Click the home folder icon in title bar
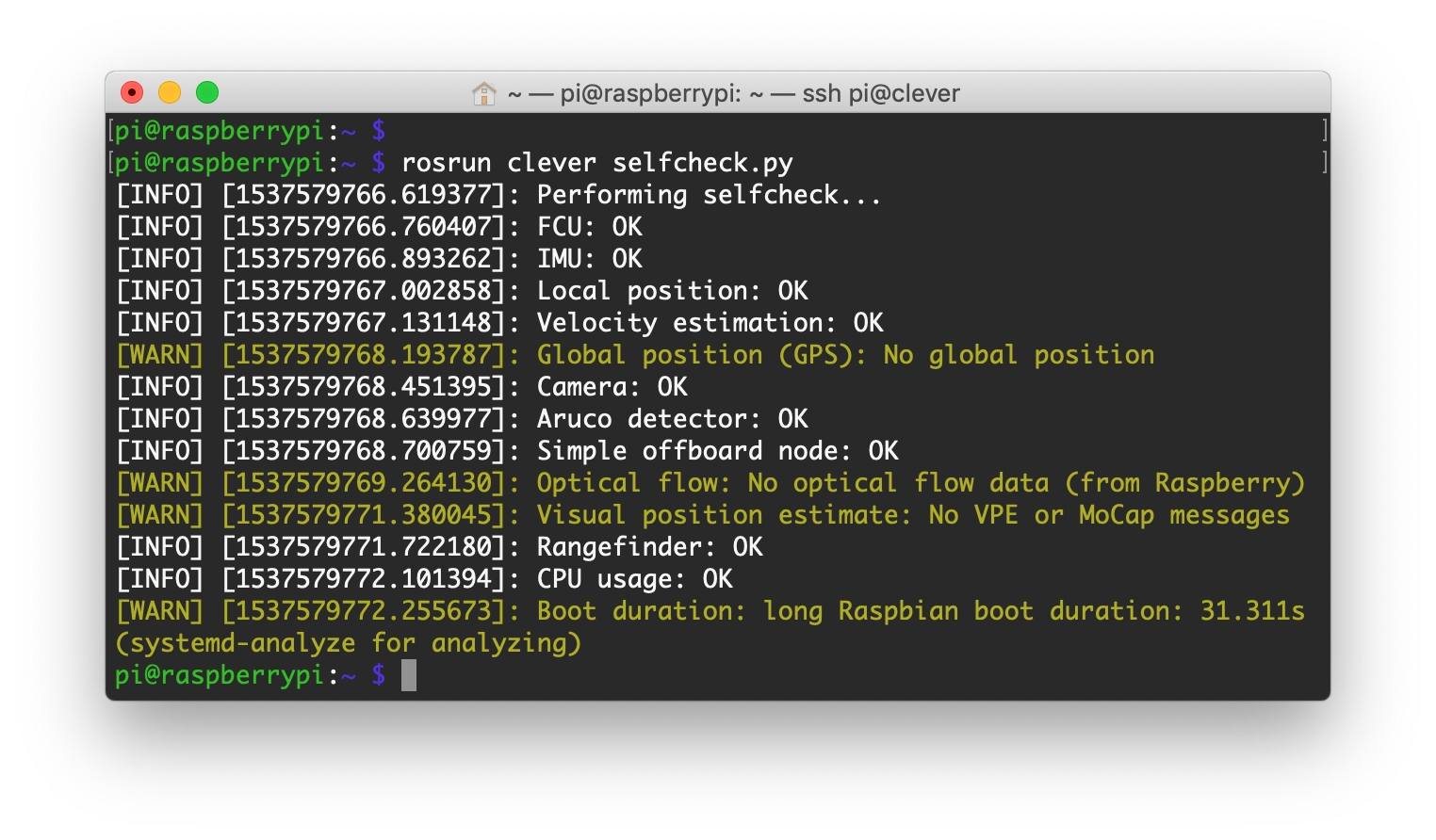The width and height of the screenshot is (1436, 840). (483, 93)
